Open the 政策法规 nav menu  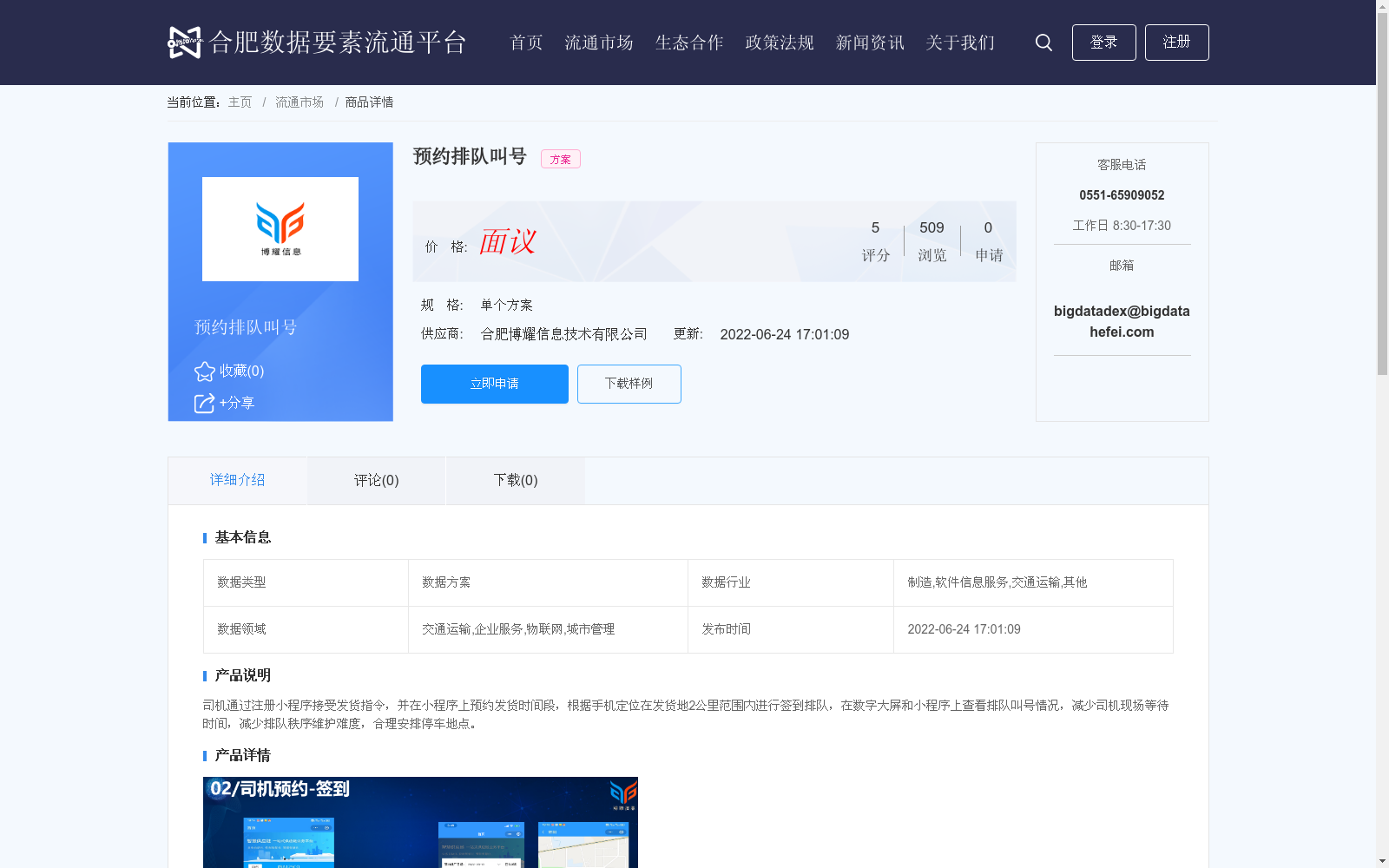[x=780, y=43]
